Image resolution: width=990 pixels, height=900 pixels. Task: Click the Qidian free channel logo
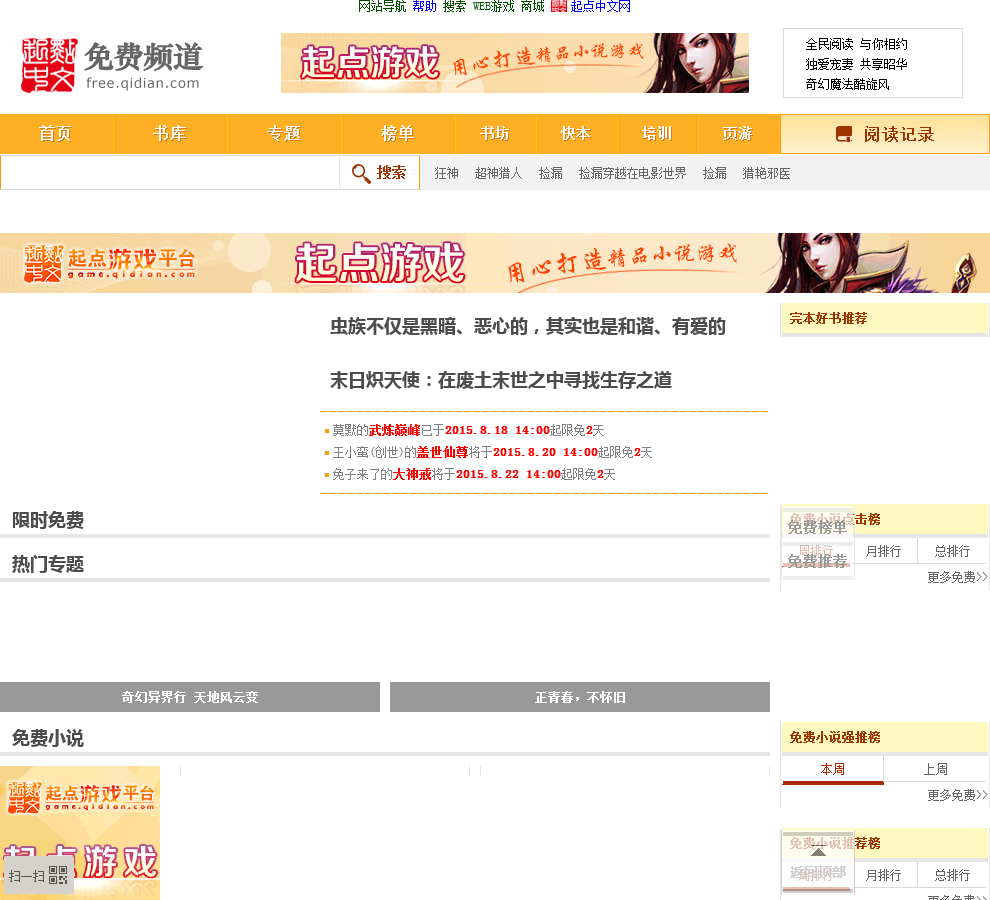(112, 65)
